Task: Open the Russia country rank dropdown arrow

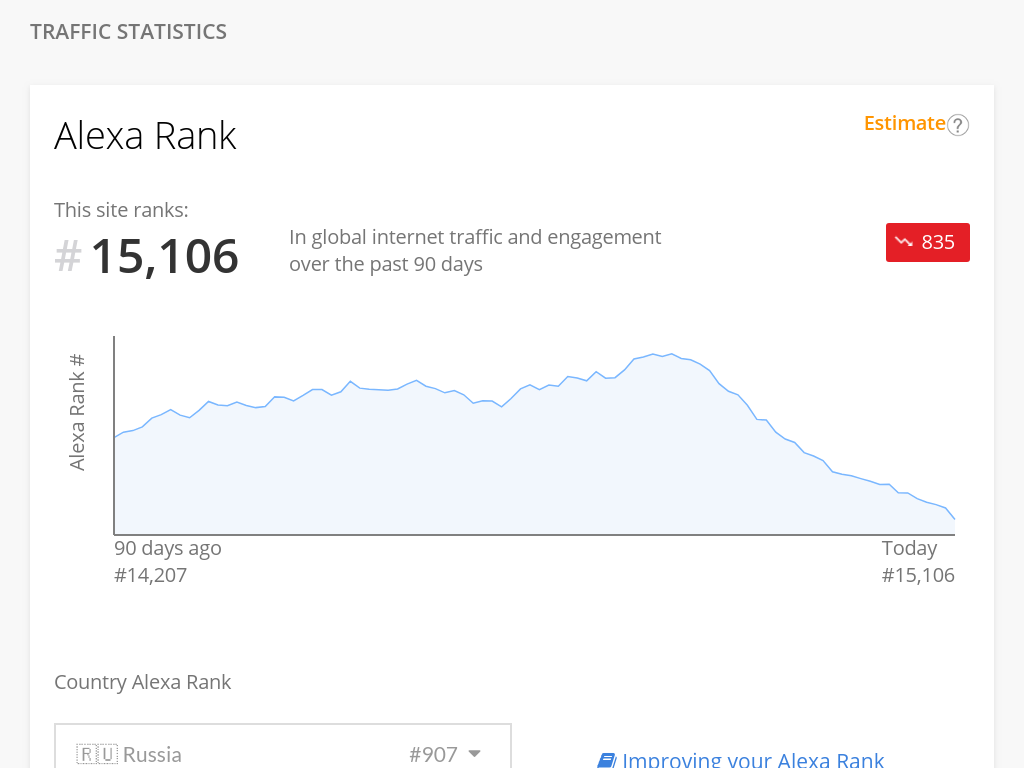Action: click(474, 753)
